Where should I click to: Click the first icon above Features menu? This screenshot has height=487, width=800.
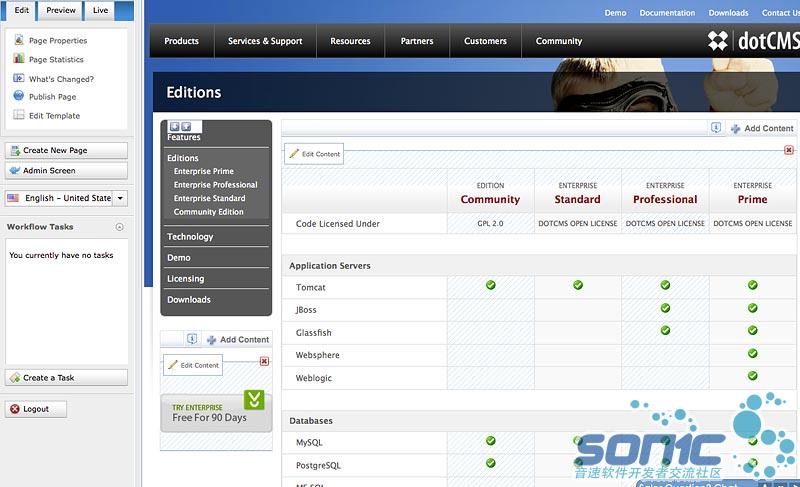pos(175,126)
